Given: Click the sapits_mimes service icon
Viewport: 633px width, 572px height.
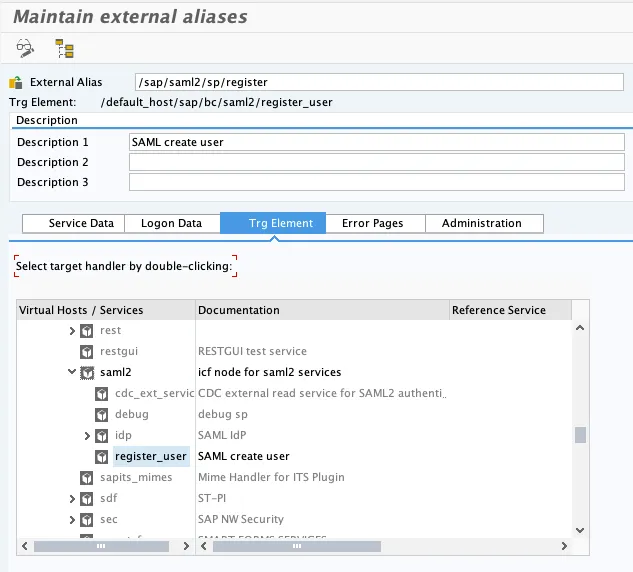Looking at the screenshot, I should [x=87, y=477].
